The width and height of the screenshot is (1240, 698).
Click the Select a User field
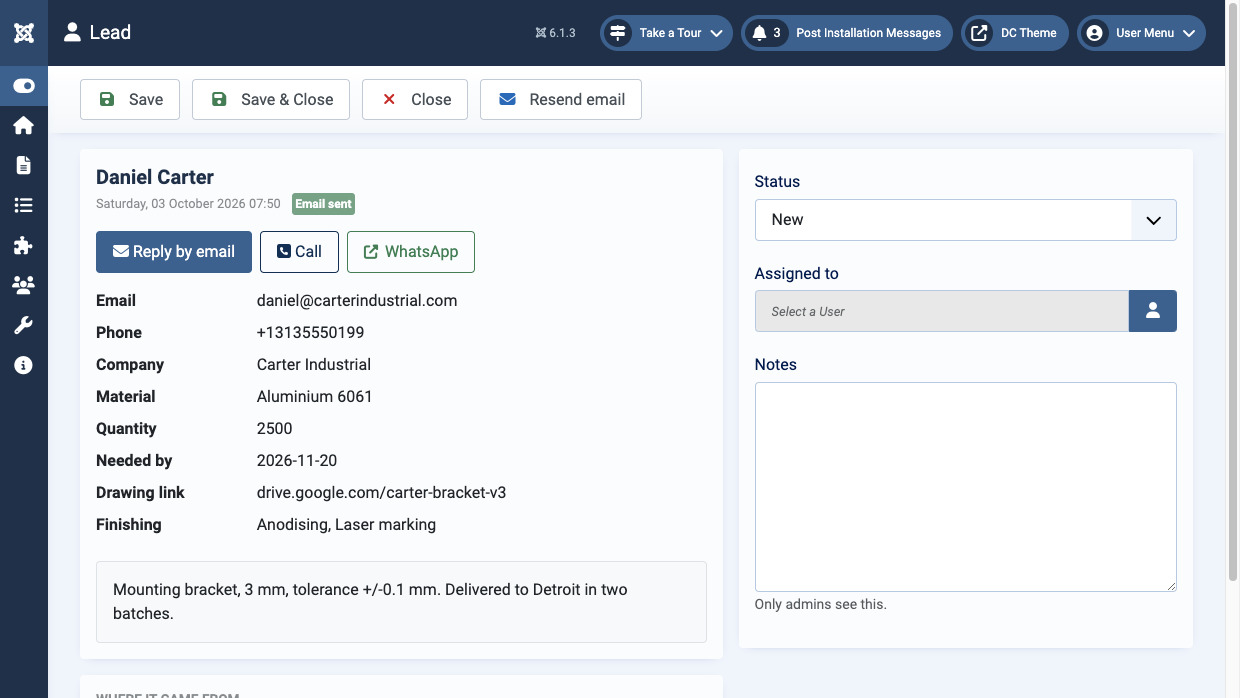pos(942,311)
